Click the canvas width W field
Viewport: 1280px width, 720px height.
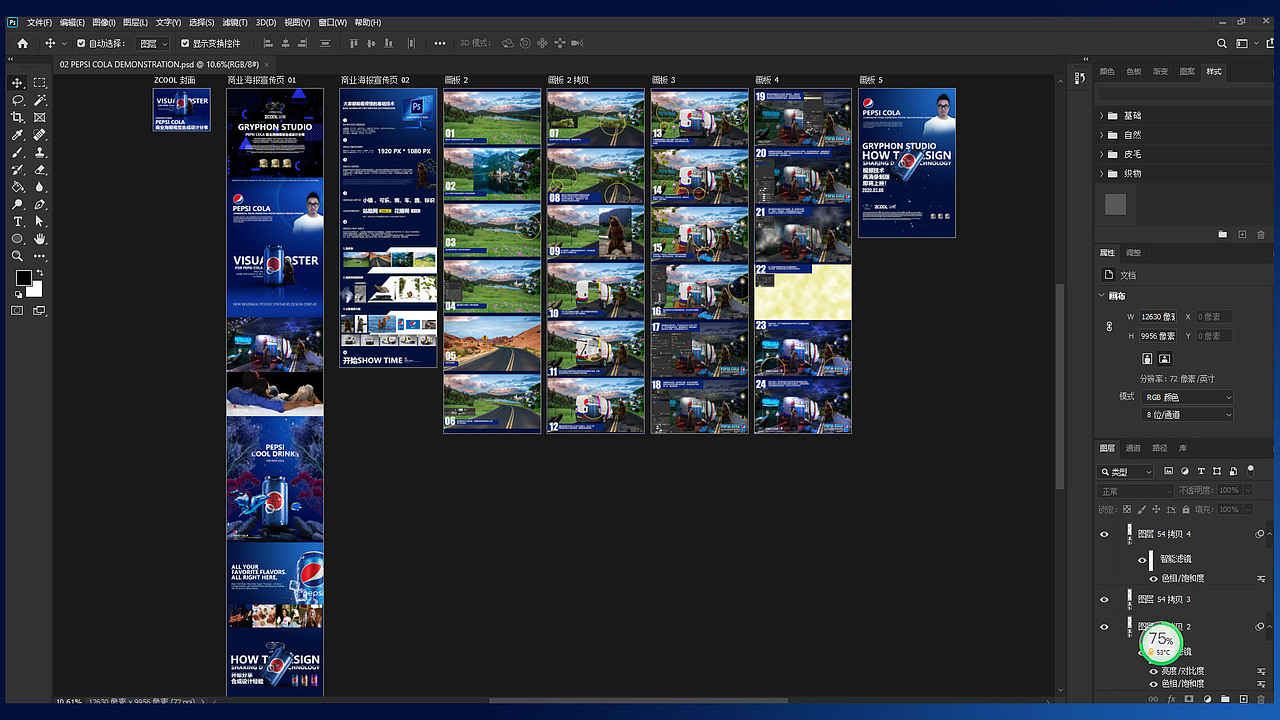pos(1158,317)
